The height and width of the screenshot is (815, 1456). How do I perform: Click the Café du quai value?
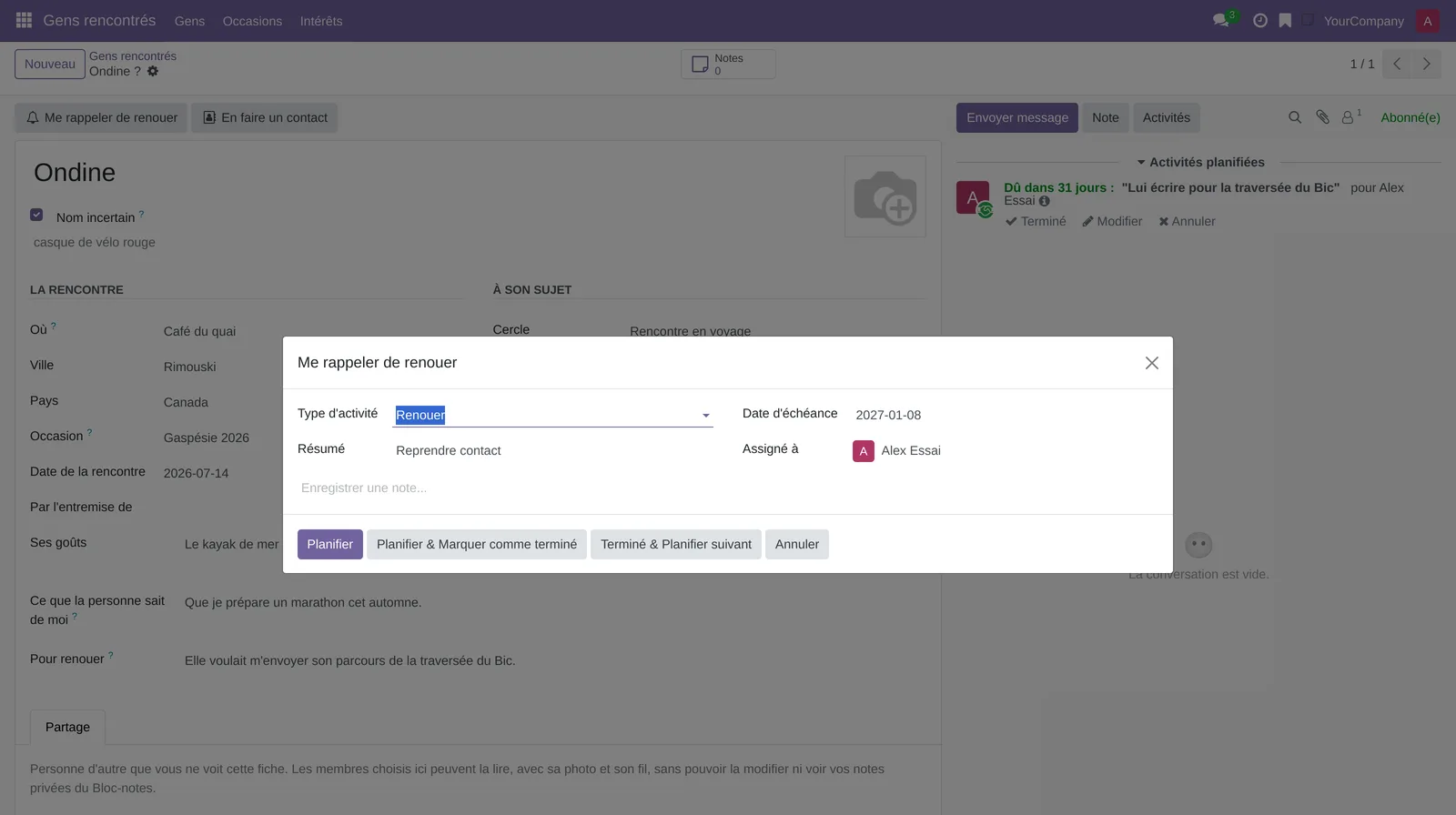click(x=199, y=331)
